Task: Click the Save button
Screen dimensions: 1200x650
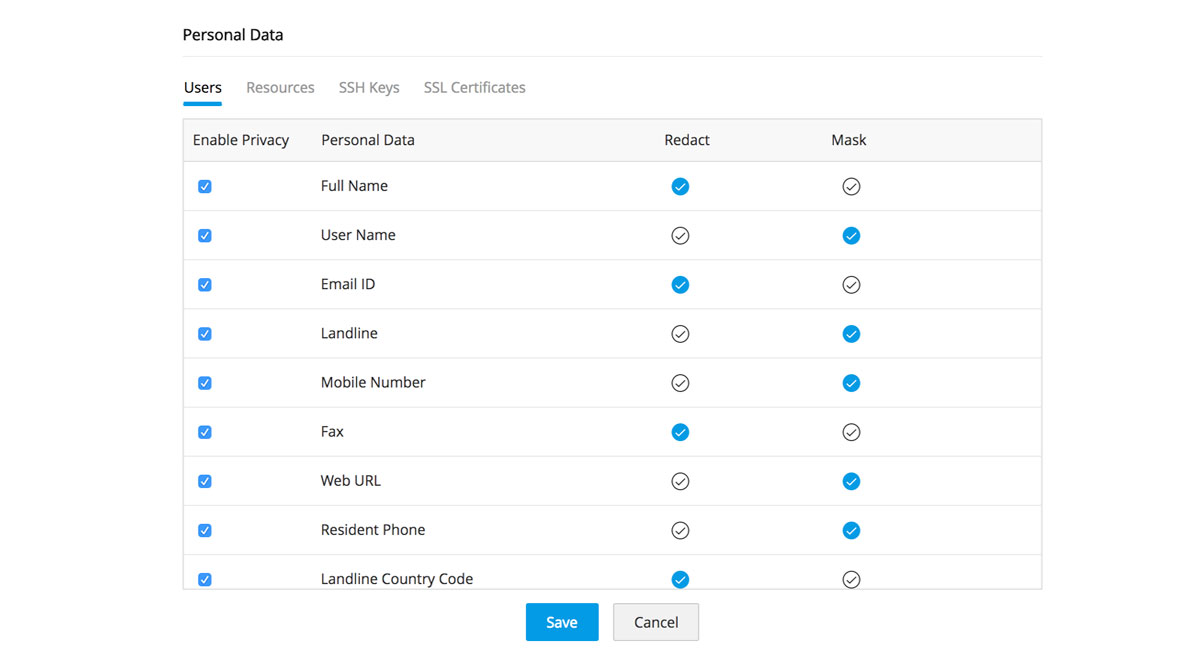Action: (x=562, y=622)
